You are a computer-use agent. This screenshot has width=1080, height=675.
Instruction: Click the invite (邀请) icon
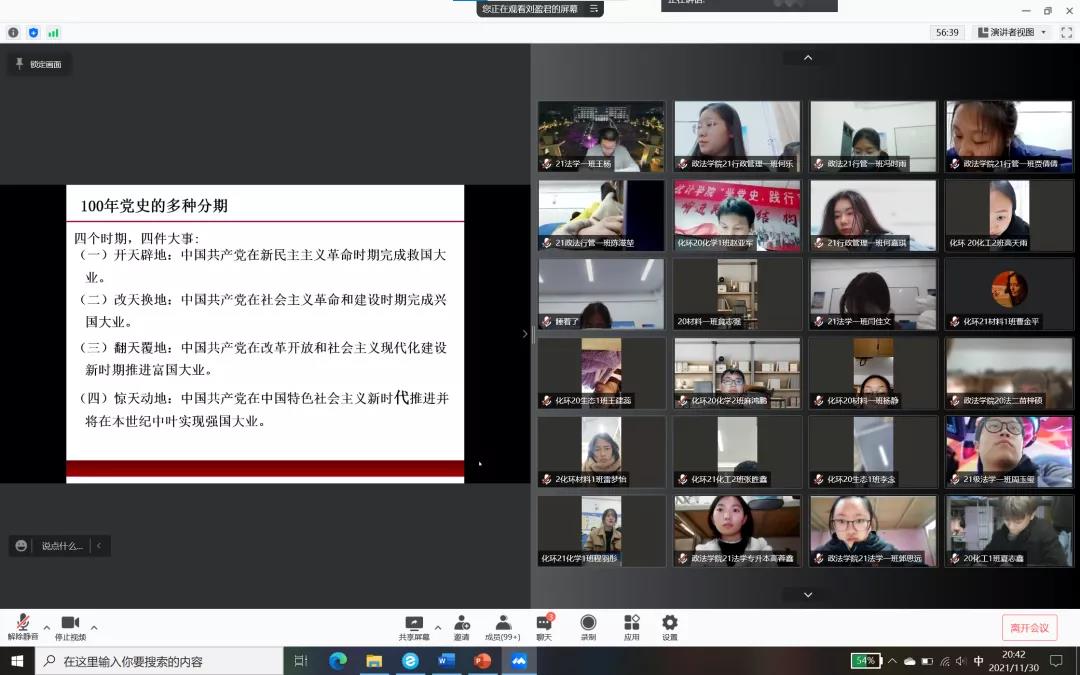pyautogui.click(x=461, y=627)
